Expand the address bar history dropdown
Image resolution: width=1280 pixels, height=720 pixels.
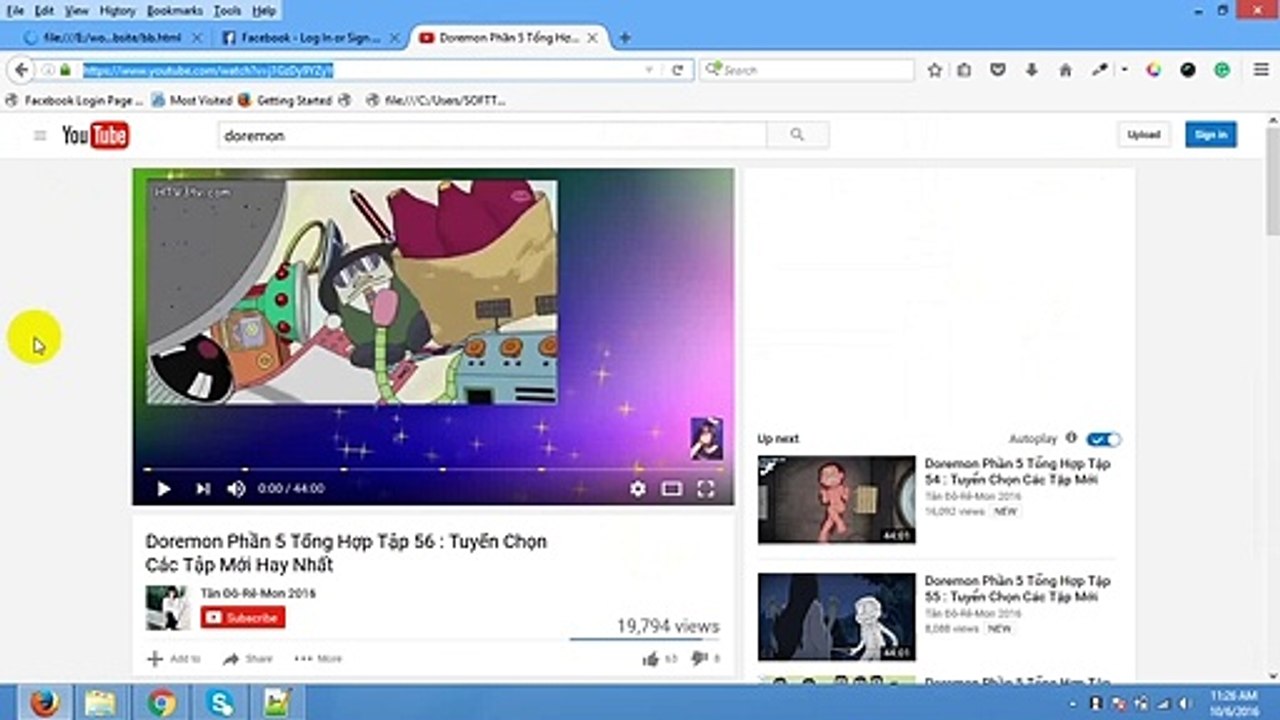[649, 70]
